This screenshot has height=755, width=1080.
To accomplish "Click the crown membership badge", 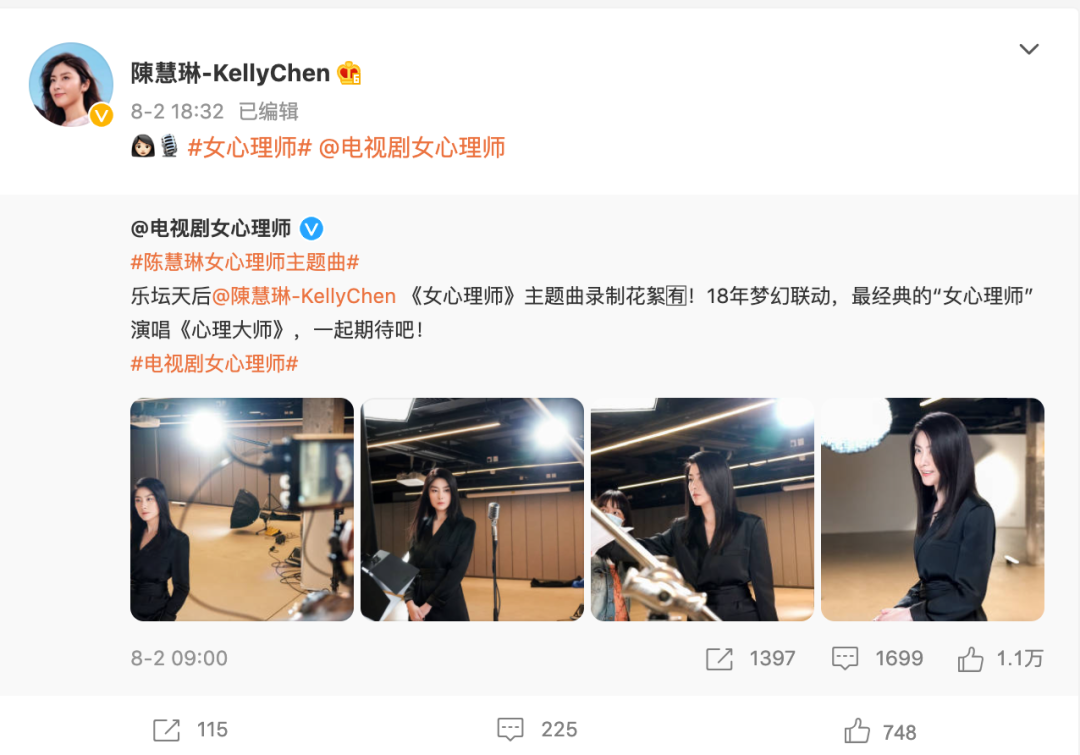I will [349, 73].
